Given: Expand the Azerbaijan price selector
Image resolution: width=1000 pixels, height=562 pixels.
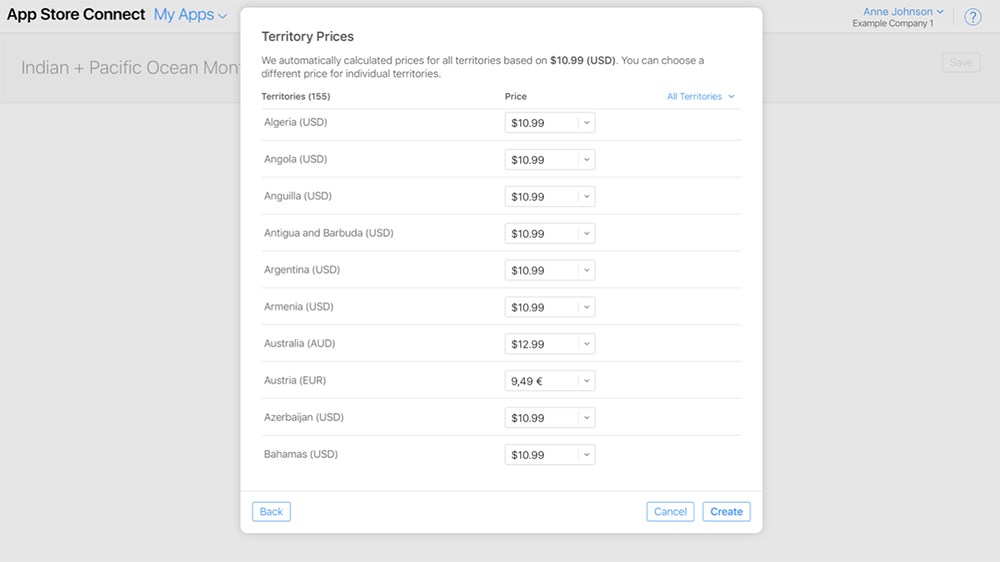Looking at the screenshot, I should (x=550, y=418).
